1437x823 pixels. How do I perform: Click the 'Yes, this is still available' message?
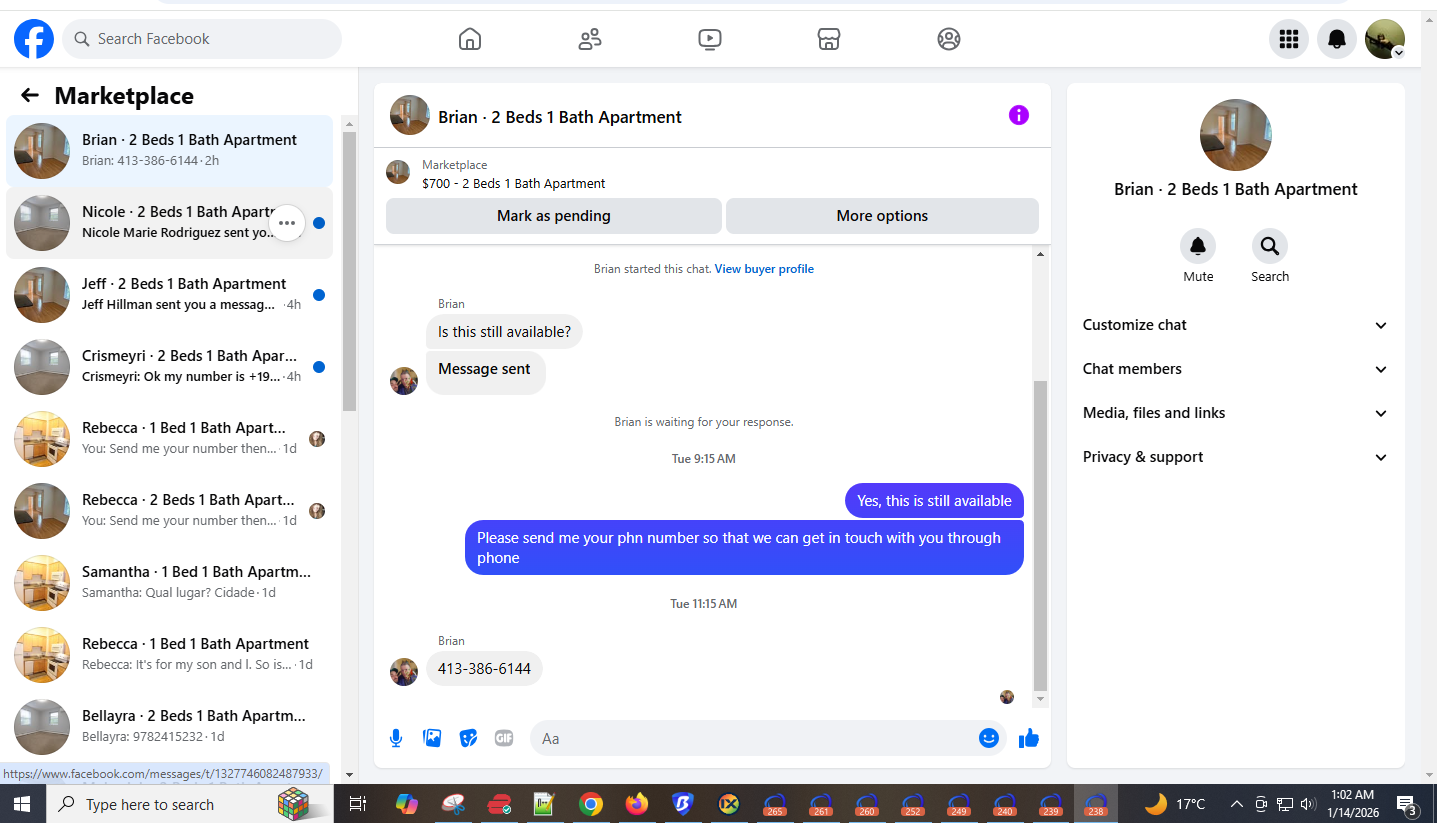pyautogui.click(x=934, y=501)
